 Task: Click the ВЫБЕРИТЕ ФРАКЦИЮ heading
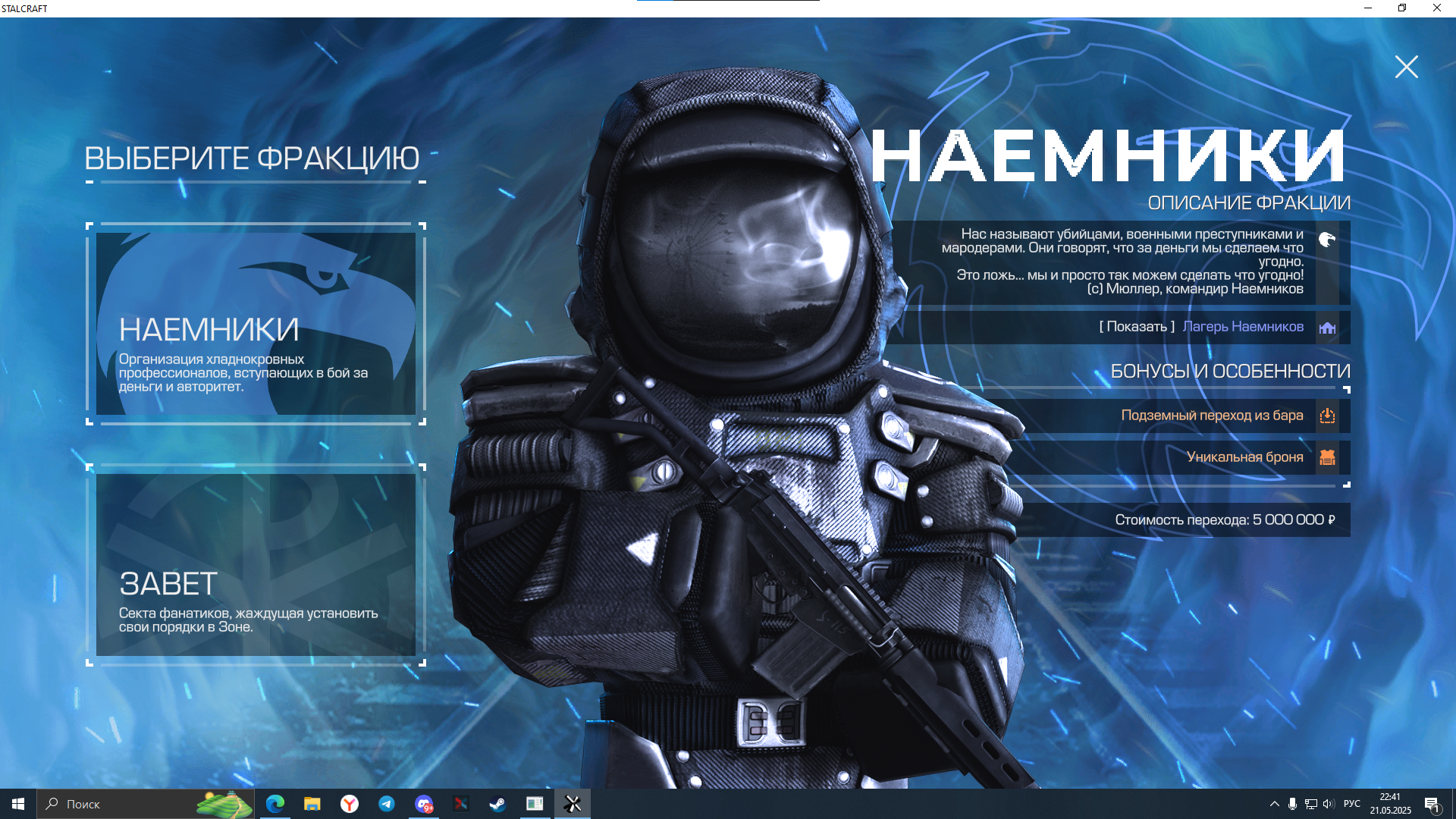pyautogui.click(x=252, y=158)
